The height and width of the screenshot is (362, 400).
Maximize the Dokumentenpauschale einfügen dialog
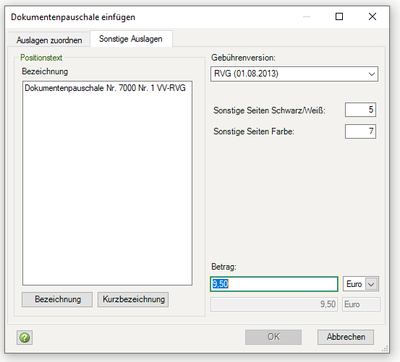[x=339, y=16]
